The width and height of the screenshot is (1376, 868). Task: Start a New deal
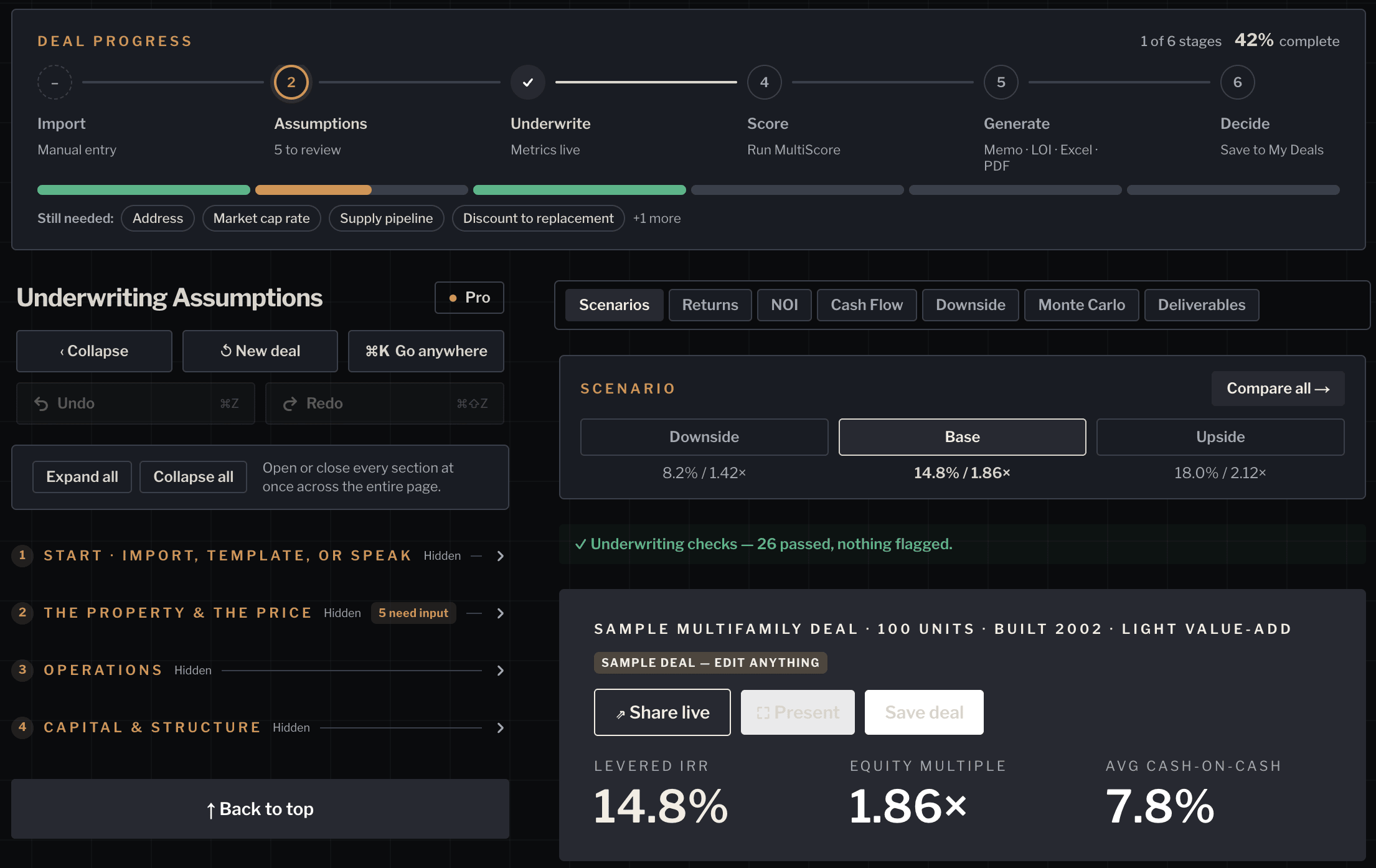pos(260,351)
